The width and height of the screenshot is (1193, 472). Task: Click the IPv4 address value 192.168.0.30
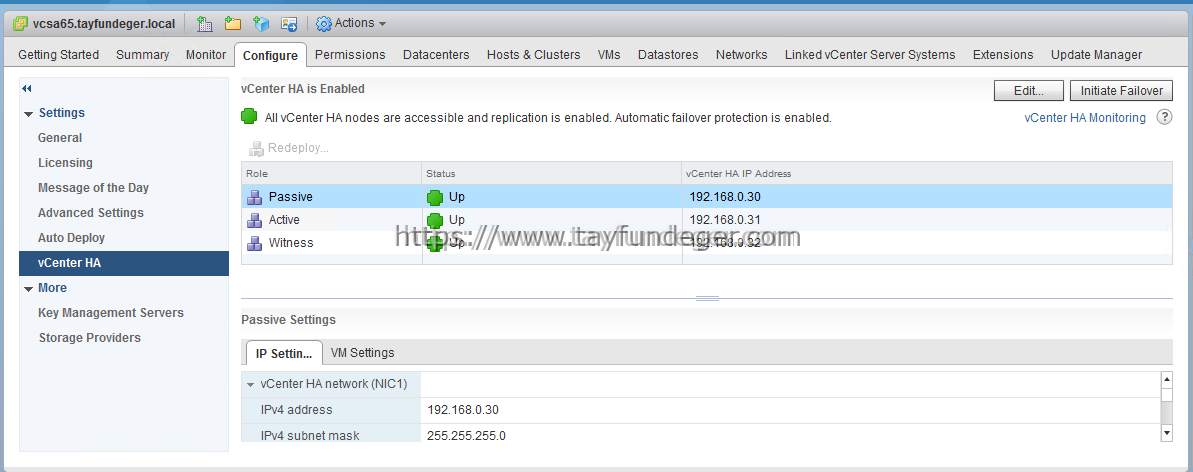463,410
